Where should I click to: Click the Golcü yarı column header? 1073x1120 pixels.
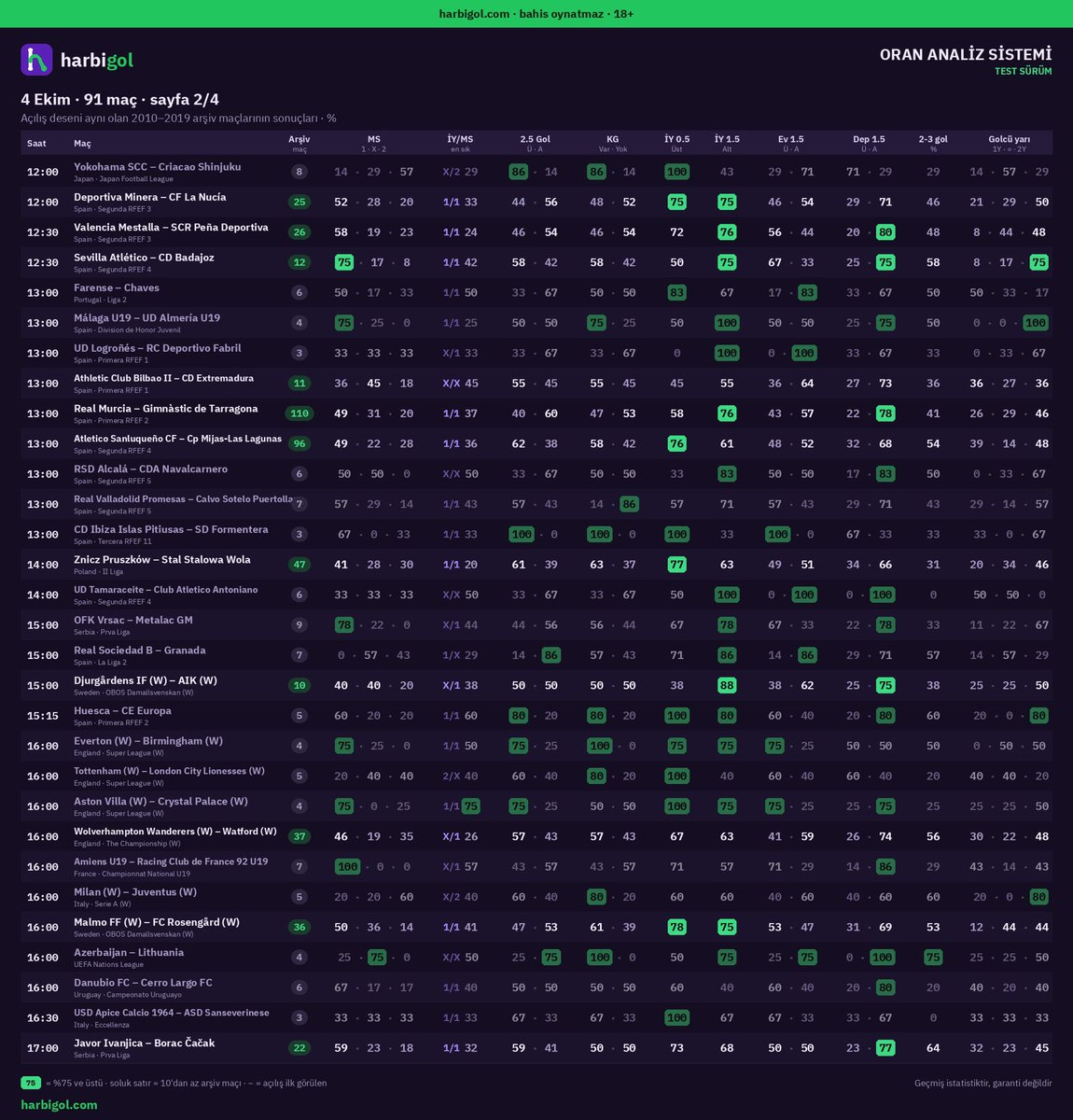coord(1009,143)
